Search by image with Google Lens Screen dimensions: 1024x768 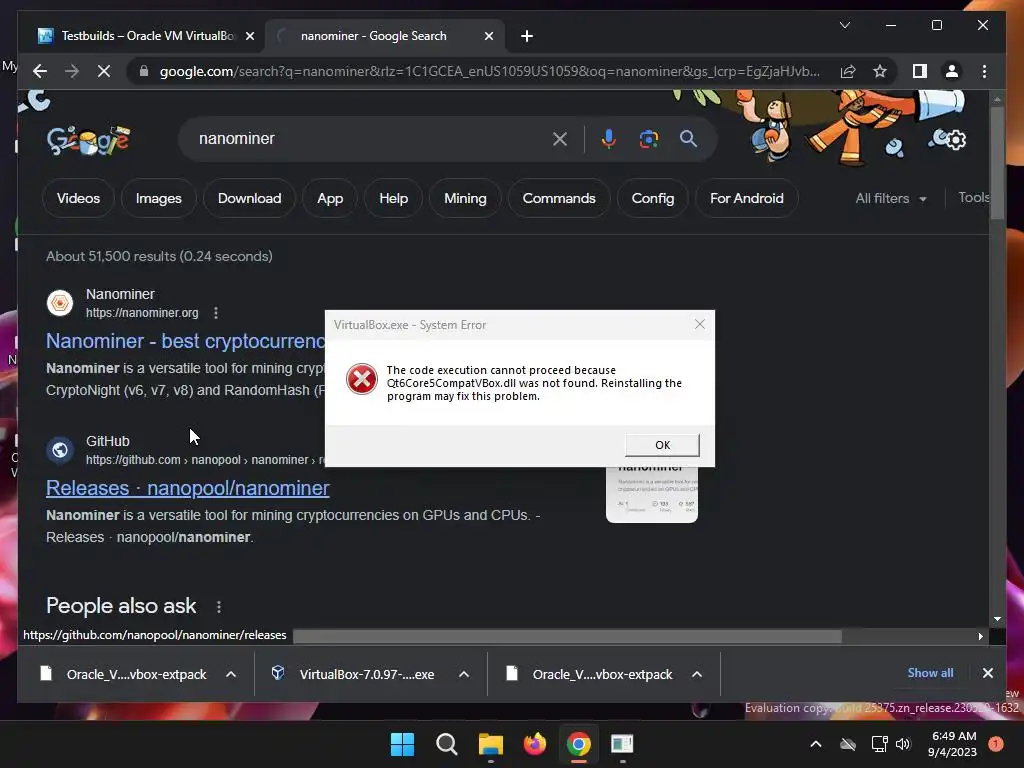648,139
